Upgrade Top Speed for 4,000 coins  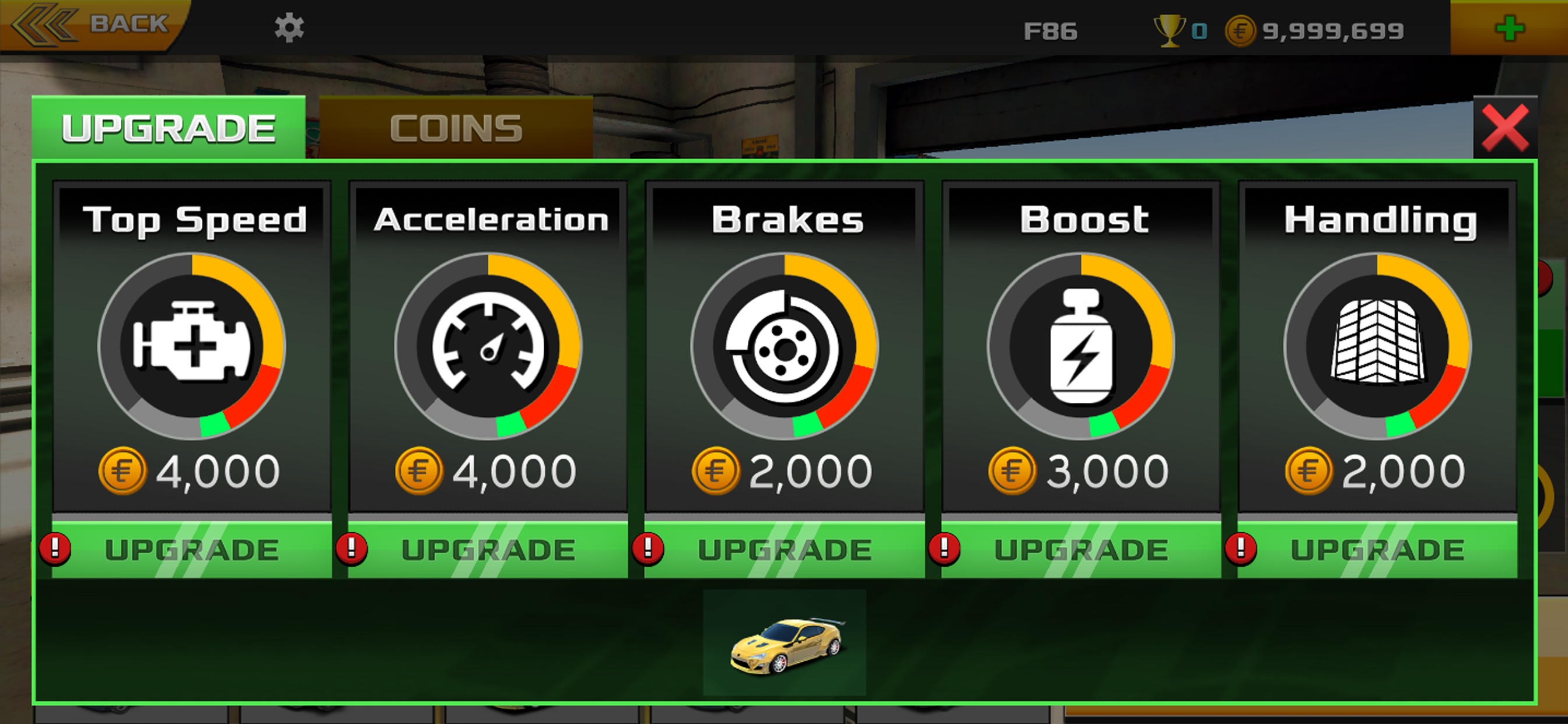(192, 549)
